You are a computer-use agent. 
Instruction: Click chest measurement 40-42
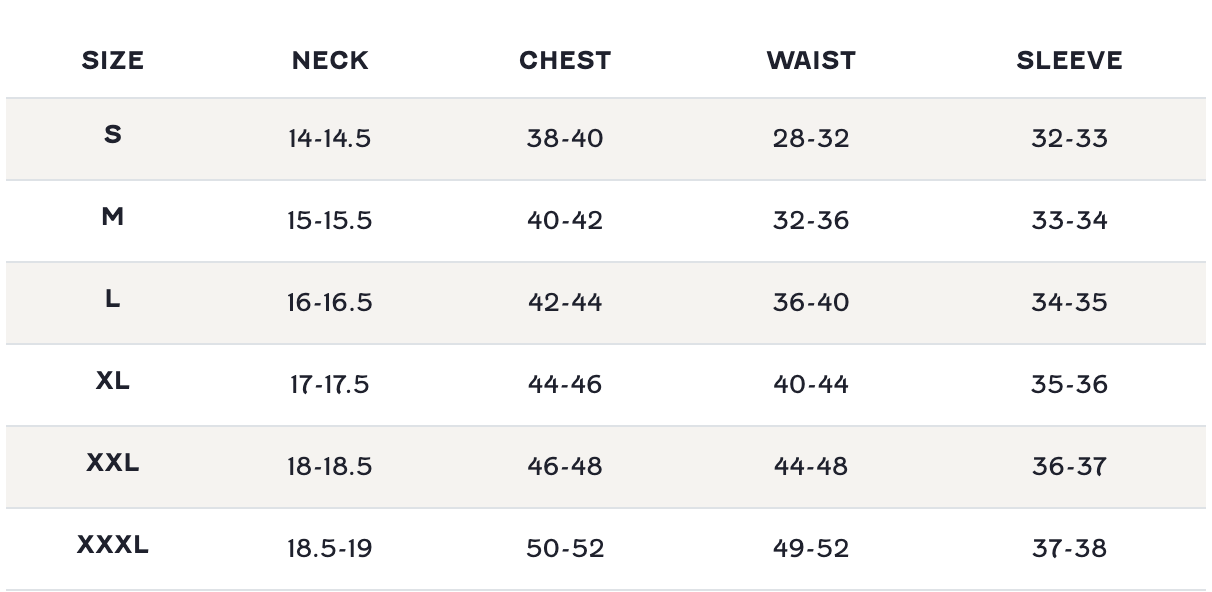coord(565,220)
